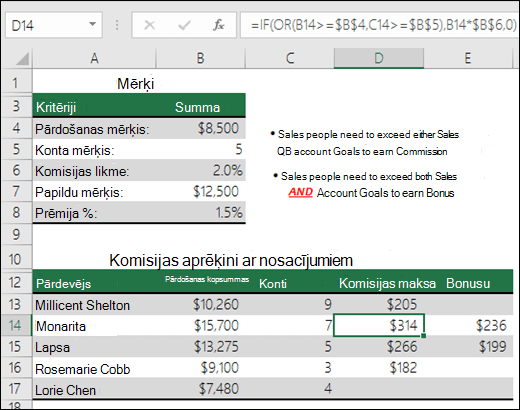Click the Komisijas maksa column heading
The width and height of the screenshot is (520, 410).
(x=387, y=283)
